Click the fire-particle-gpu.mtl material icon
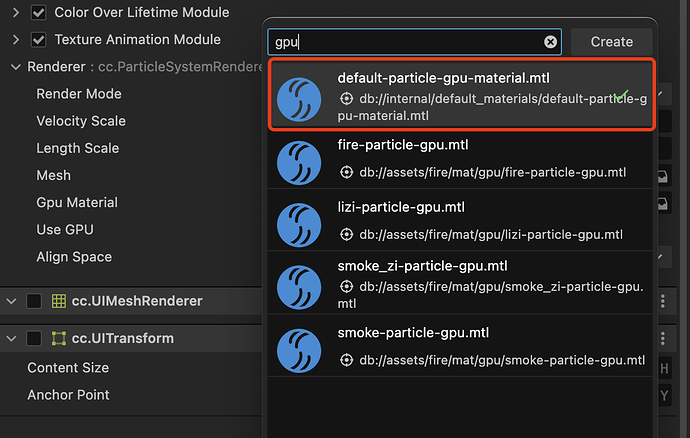This screenshot has height=438, width=690. [x=304, y=161]
